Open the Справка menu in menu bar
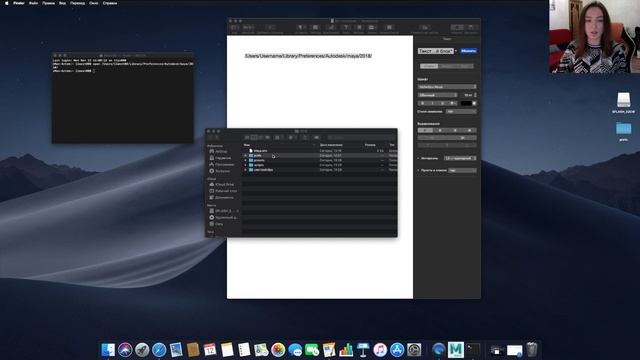Screen dimensions: 640x360 pyautogui.click(x=110, y=3)
